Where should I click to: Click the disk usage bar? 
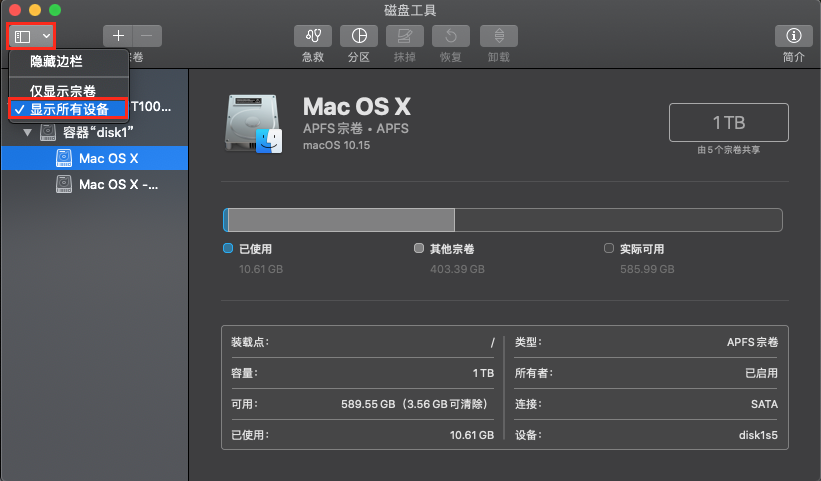point(502,220)
